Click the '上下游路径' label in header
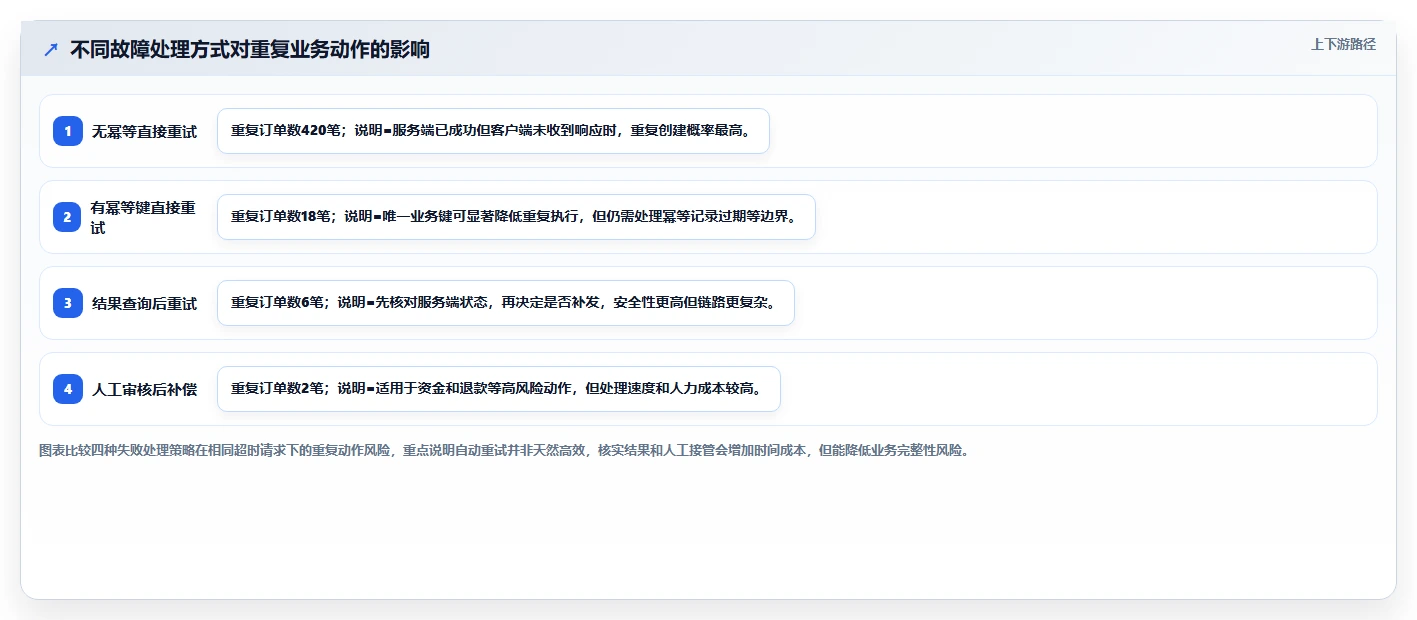Viewport: 1417px width, 620px height. 1343,44
